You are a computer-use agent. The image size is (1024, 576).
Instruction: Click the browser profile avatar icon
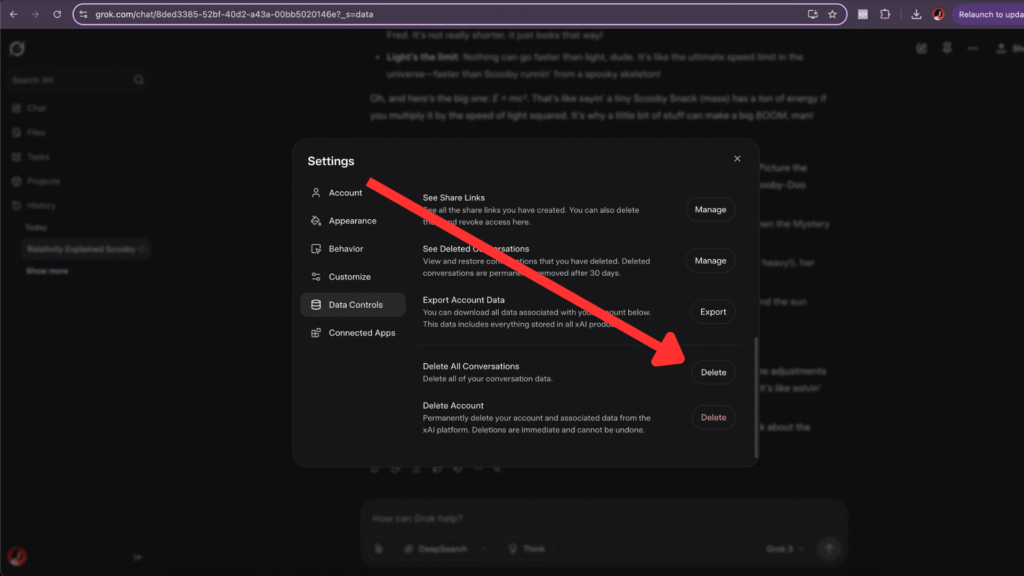pos(938,14)
